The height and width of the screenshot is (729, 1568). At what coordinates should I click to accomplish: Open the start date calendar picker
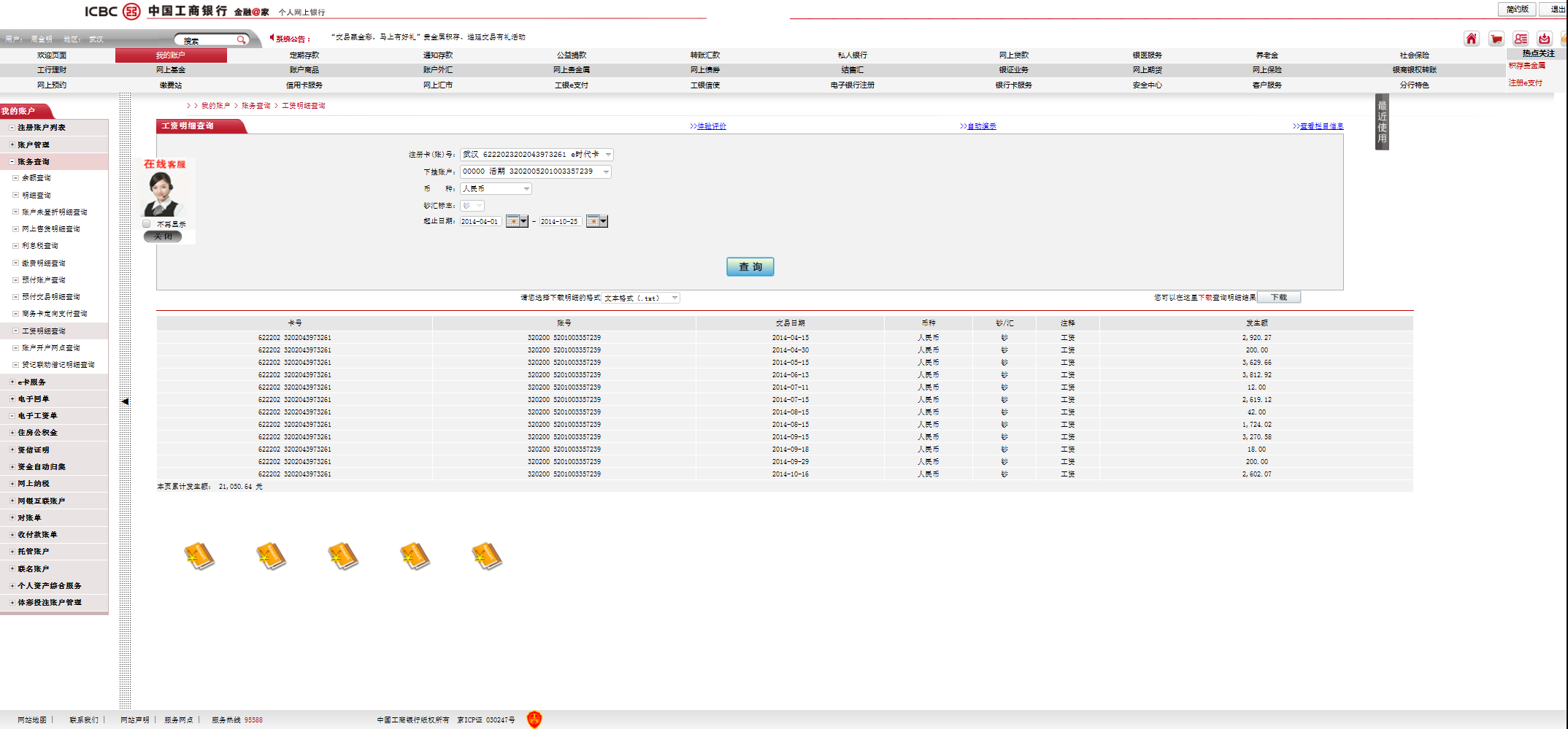click(x=517, y=221)
